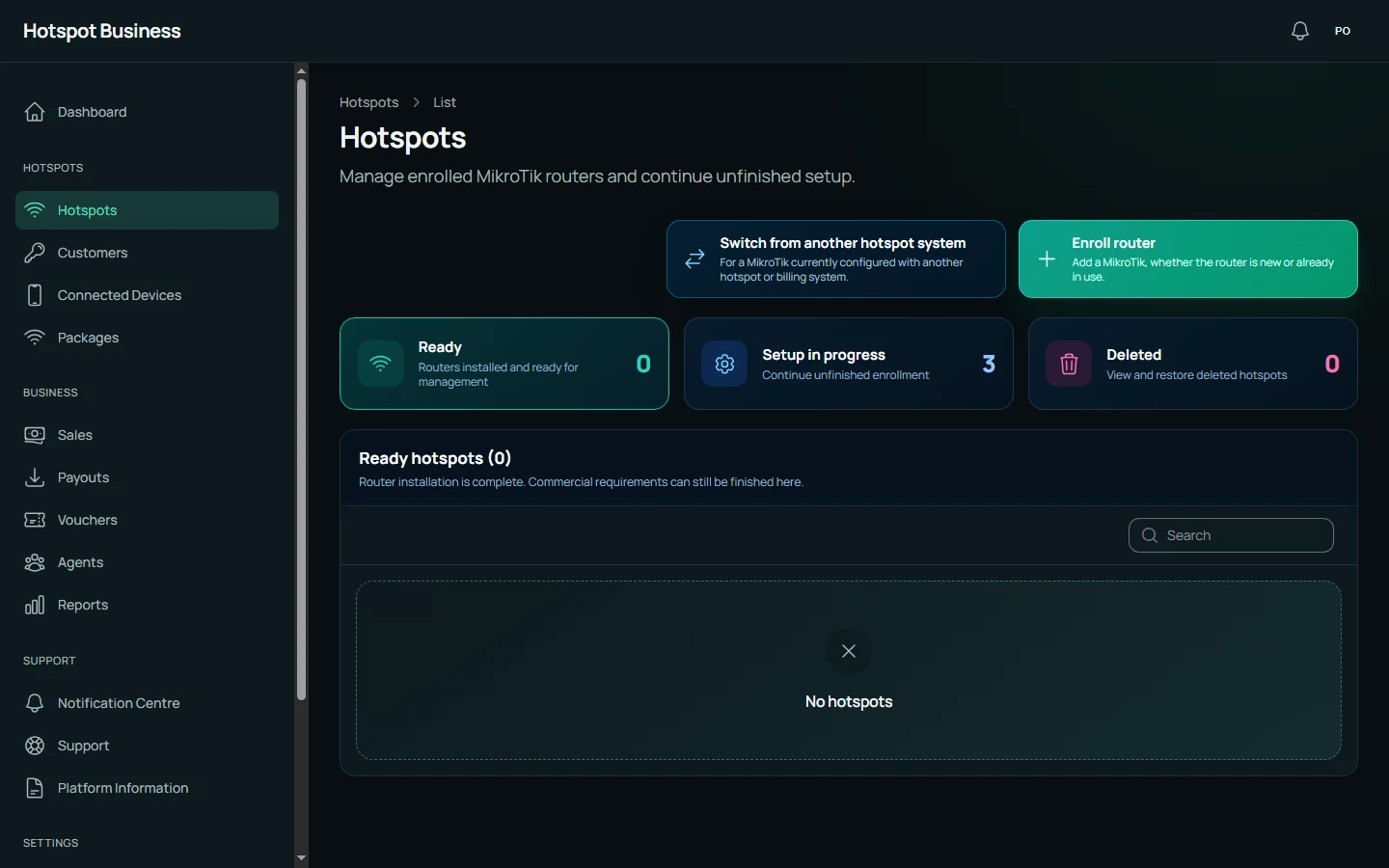This screenshot has width=1389, height=868.
Task: Focus the Search input field
Action: click(1231, 535)
